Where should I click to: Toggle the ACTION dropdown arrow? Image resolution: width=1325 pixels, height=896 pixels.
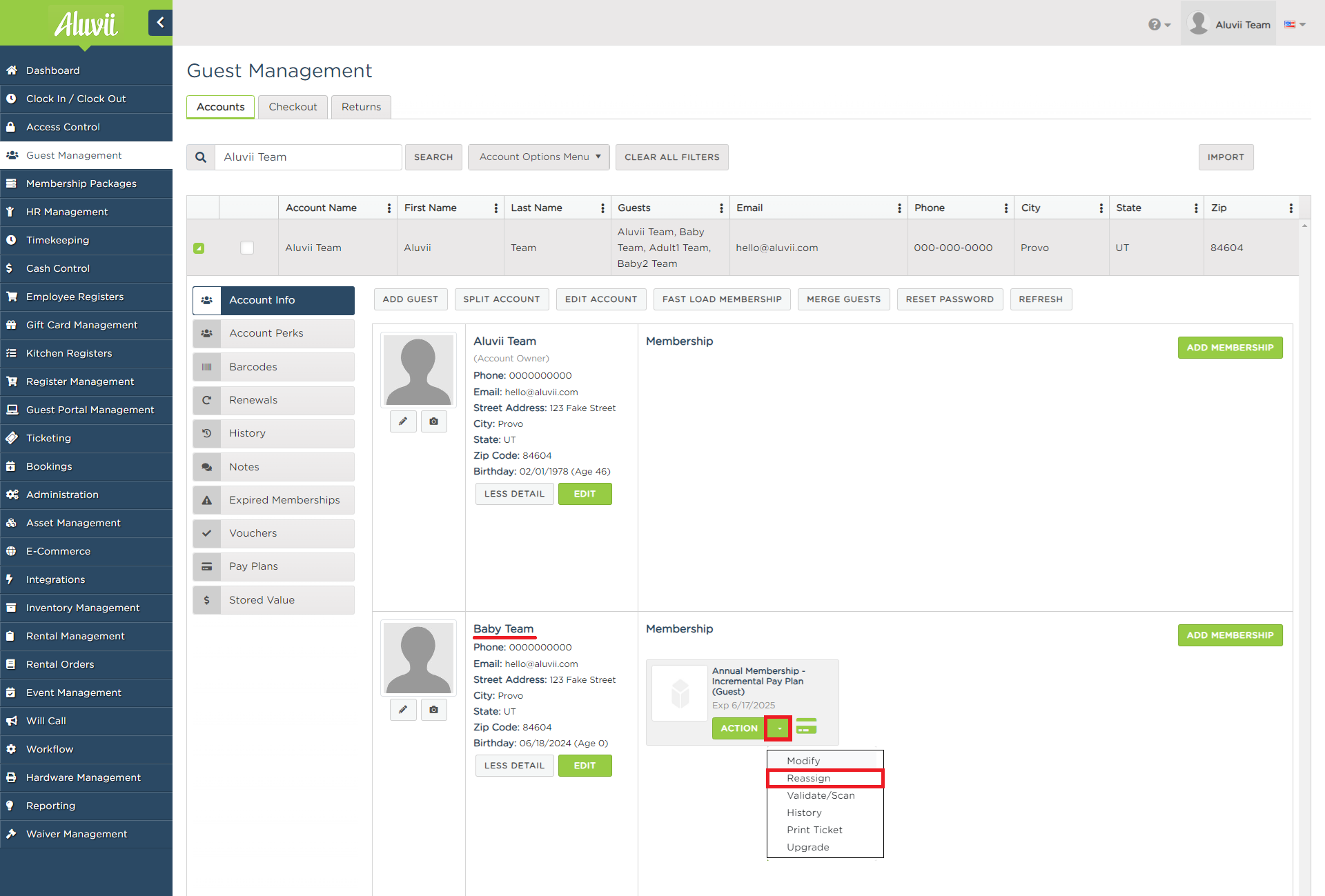click(x=778, y=728)
